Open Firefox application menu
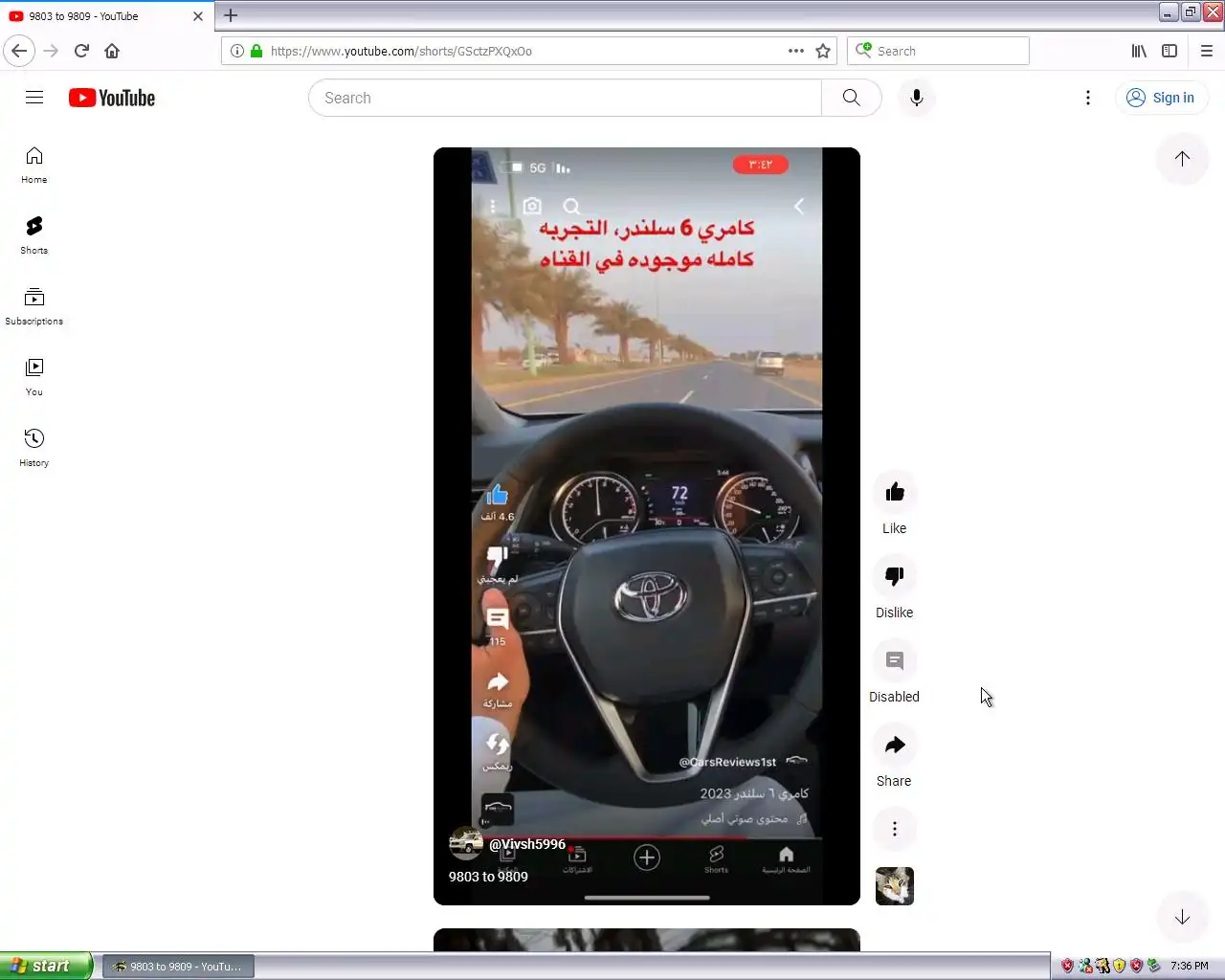 click(x=1207, y=51)
